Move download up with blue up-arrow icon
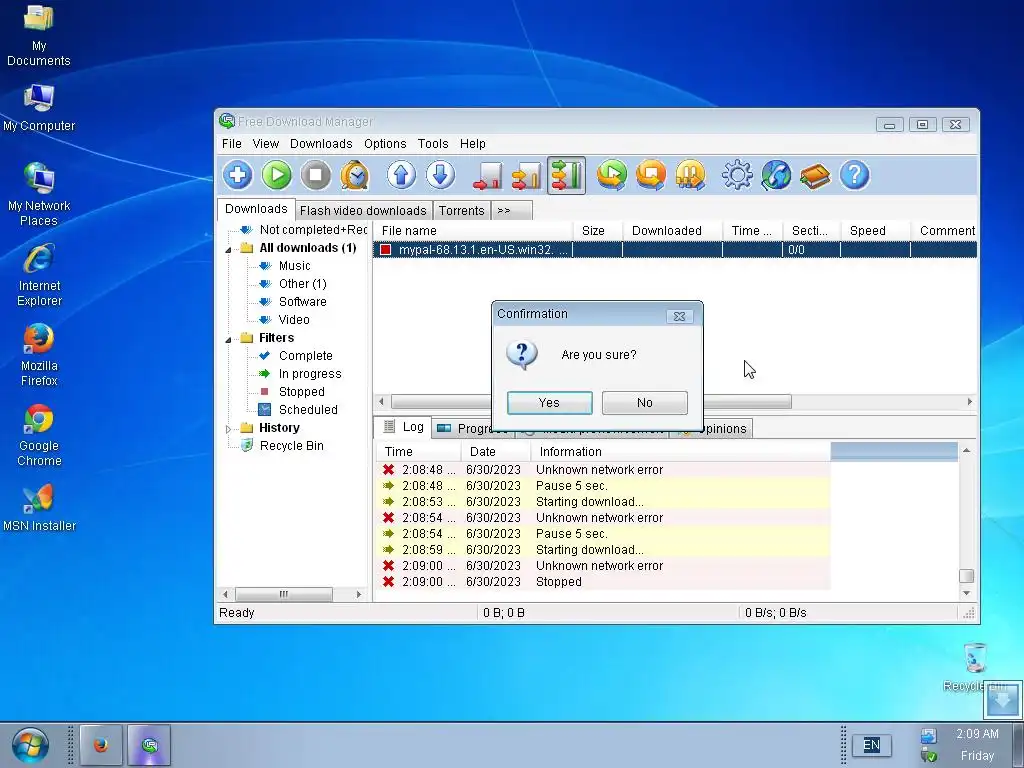The image size is (1024, 768). (x=402, y=175)
